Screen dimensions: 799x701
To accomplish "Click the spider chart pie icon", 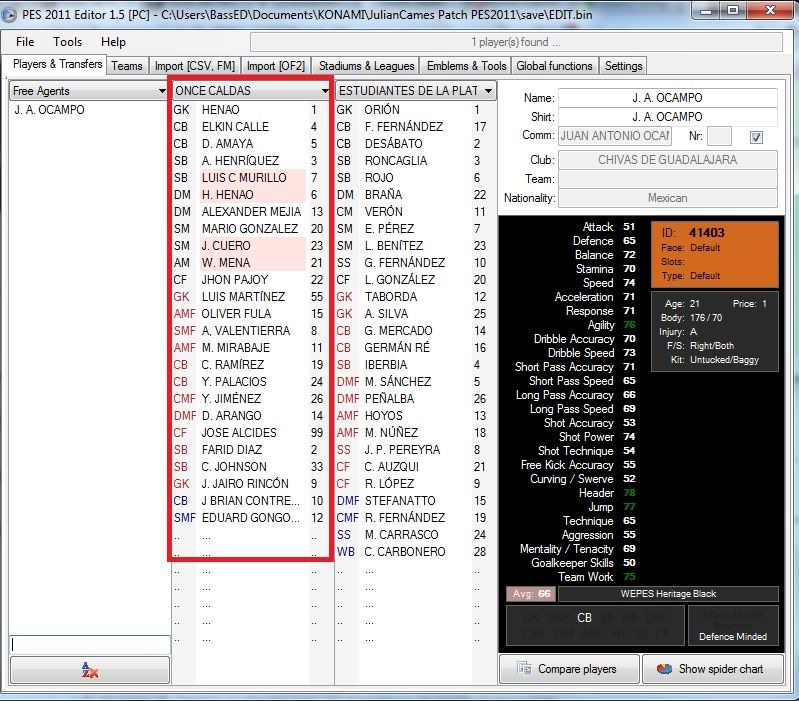I will click(664, 668).
